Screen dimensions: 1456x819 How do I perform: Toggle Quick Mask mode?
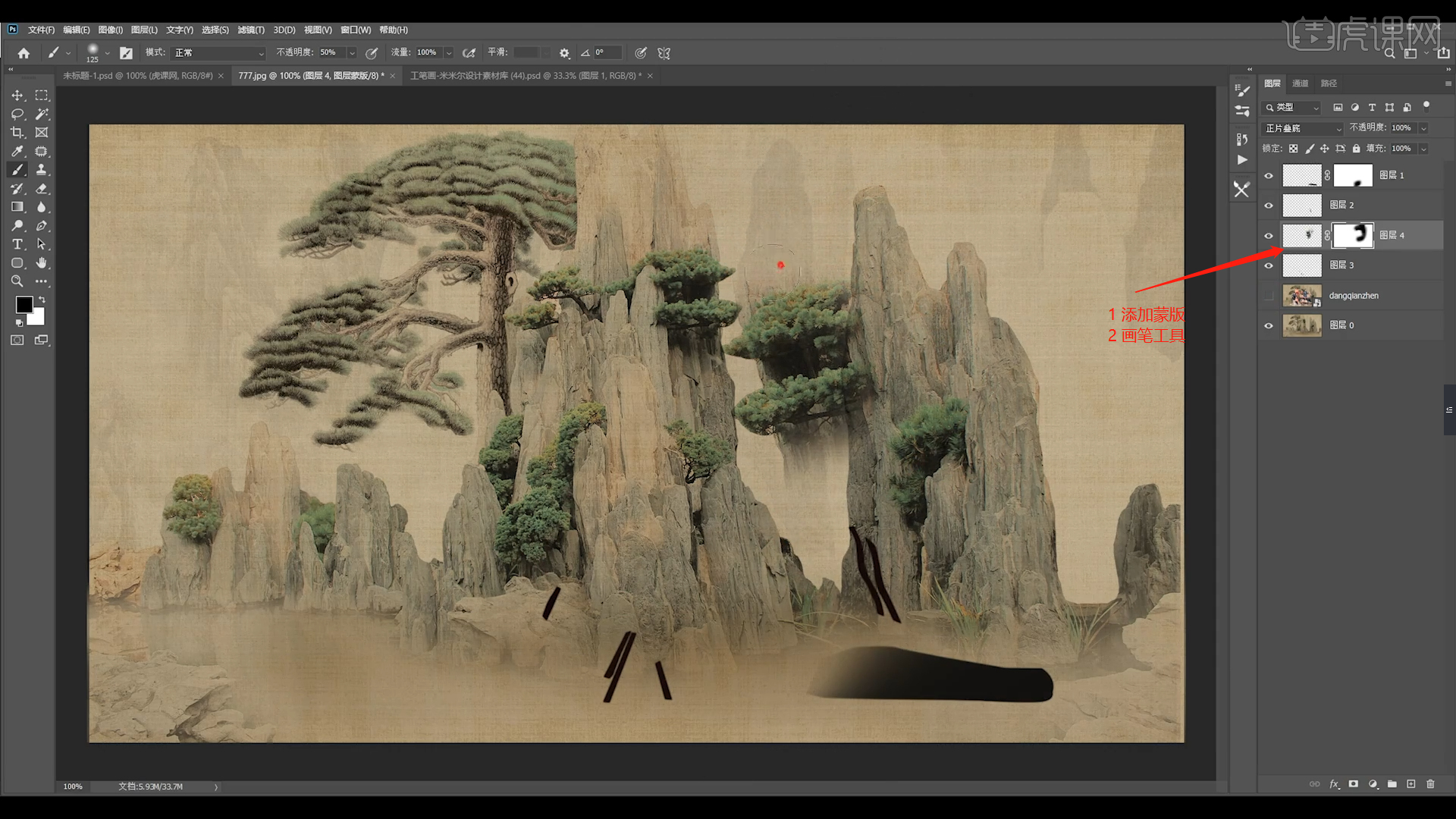[x=17, y=340]
